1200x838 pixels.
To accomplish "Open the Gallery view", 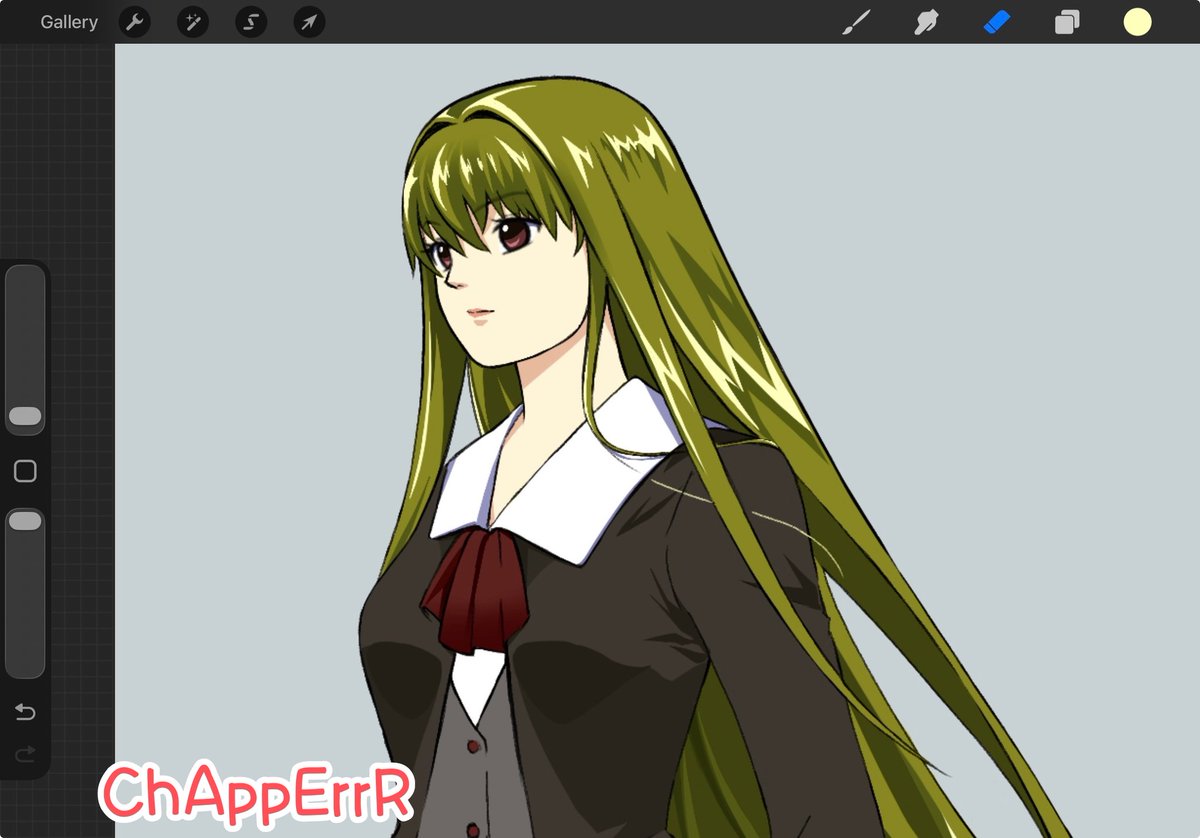I will 69,22.
